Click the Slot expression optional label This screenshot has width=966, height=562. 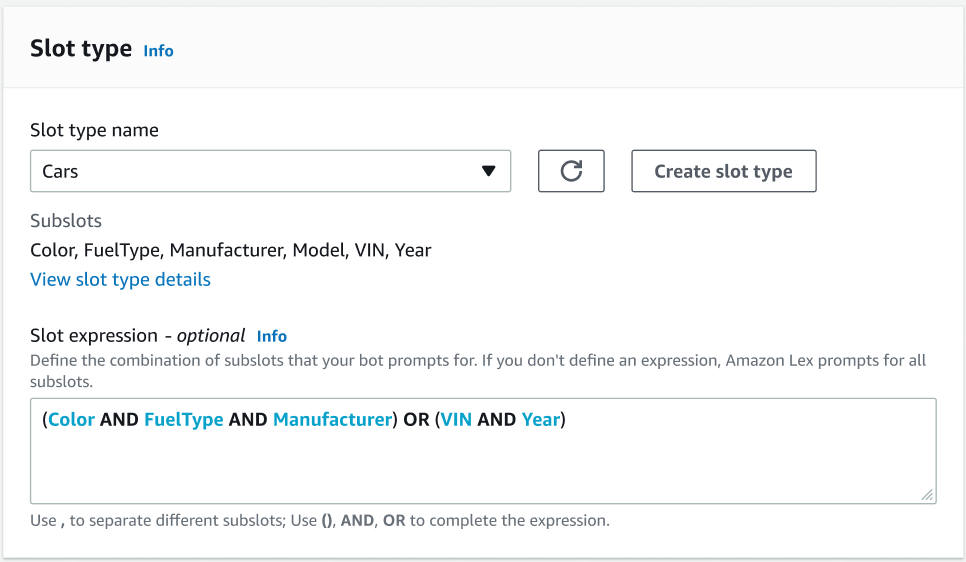[x=137, y=336]
